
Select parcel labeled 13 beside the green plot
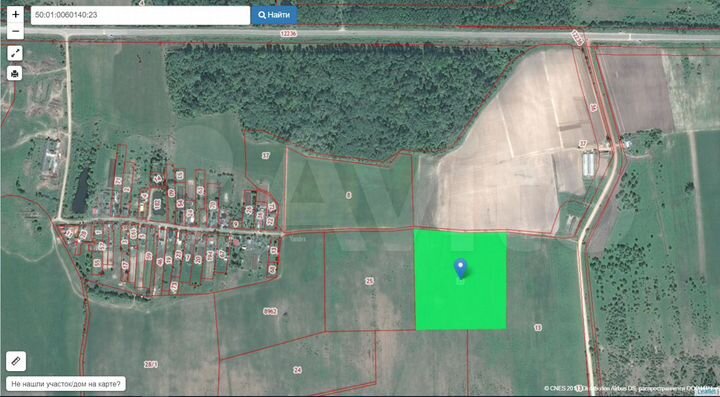coord(538,327)
